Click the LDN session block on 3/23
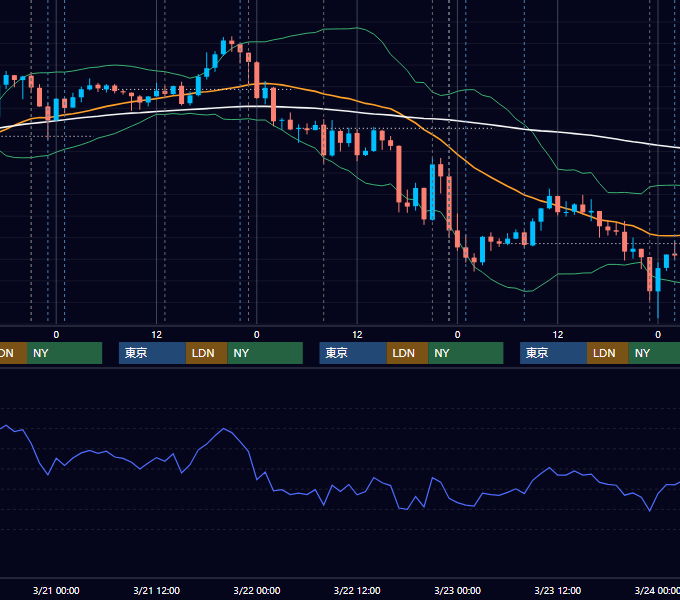Screen dimensions: 680x600 pyautogui.click(x=608, y=353)
